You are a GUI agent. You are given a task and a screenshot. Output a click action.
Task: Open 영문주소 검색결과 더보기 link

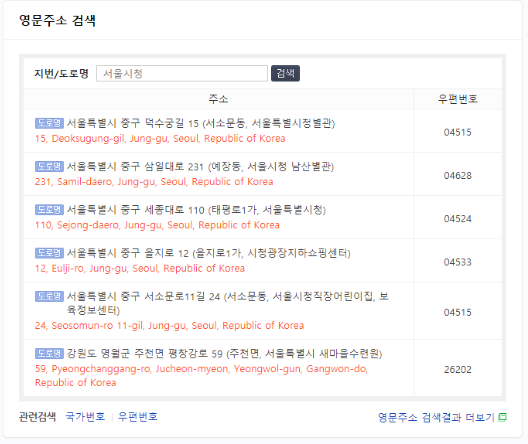point(436,417)
